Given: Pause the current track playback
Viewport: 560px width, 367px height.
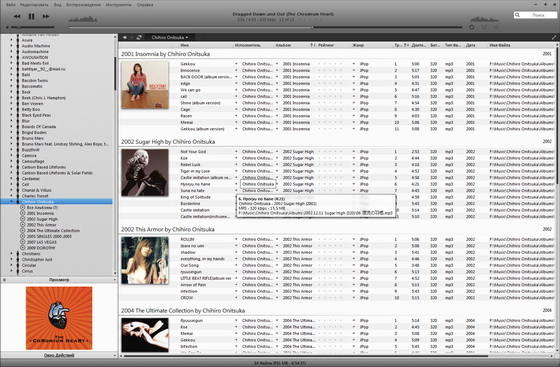Looking at the screenshot, I should (31, 16).
